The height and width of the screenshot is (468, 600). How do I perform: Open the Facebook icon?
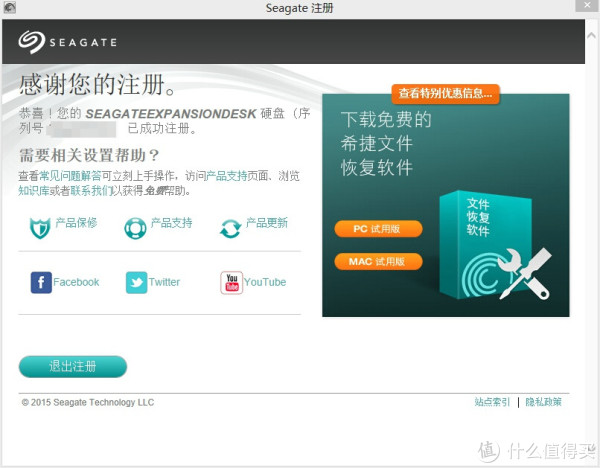click(41, 282)
